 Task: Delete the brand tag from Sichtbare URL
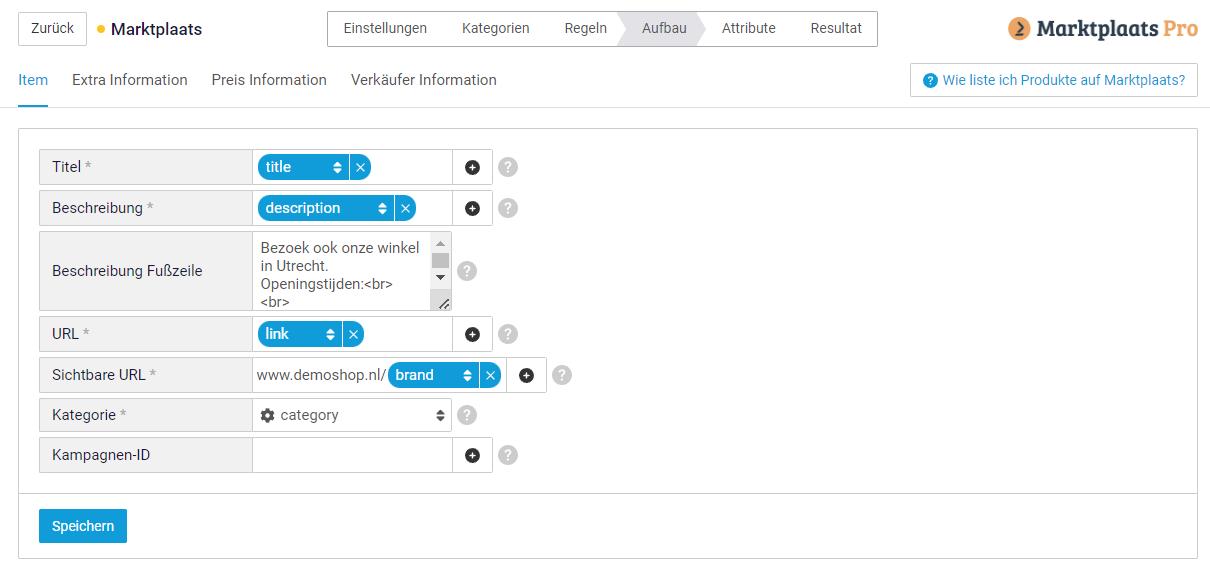pyautogui.click(x=490, y=375)
